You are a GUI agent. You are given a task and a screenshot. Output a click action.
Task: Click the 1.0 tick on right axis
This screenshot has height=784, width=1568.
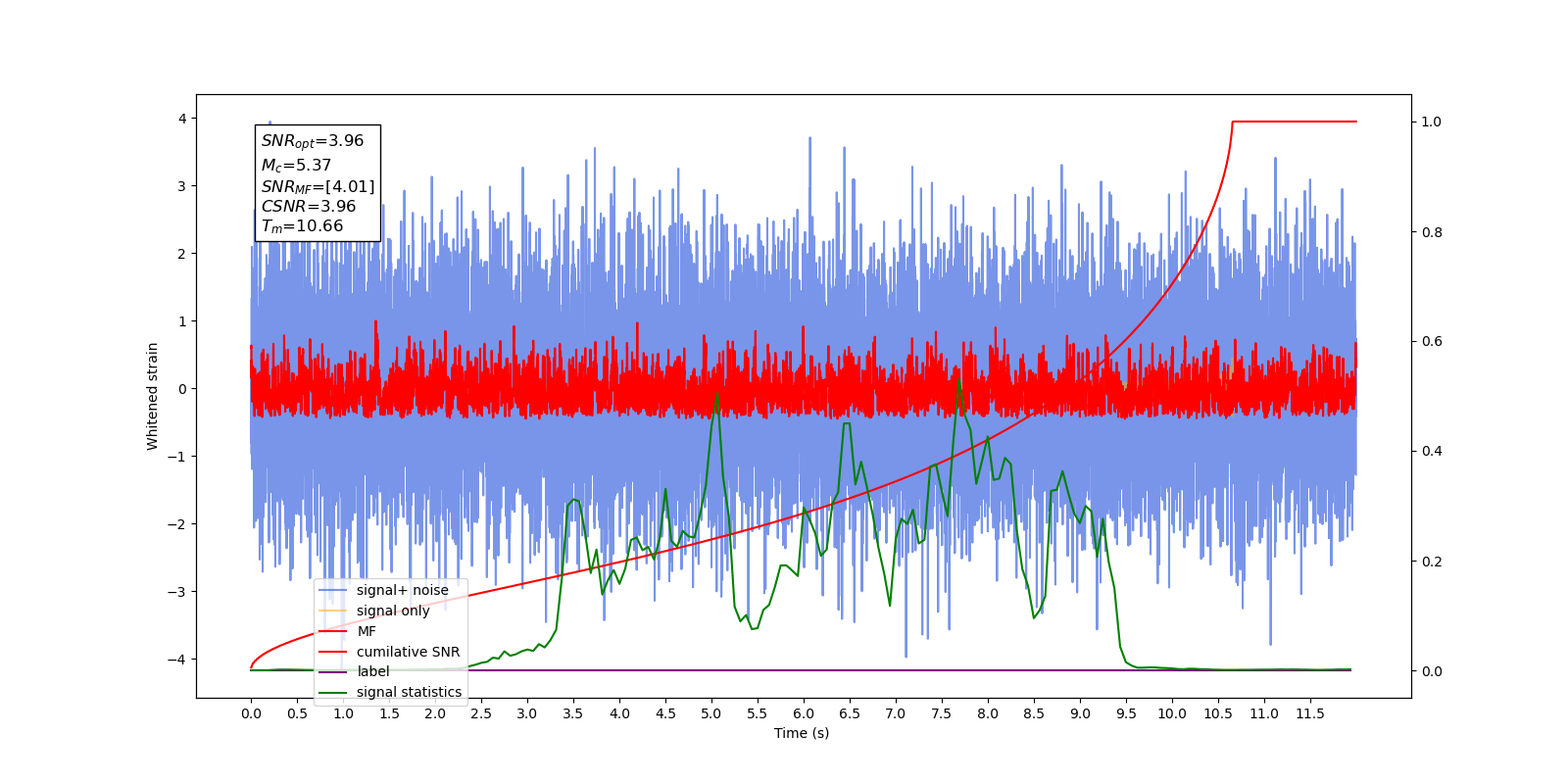click(x=1432, y=122)
